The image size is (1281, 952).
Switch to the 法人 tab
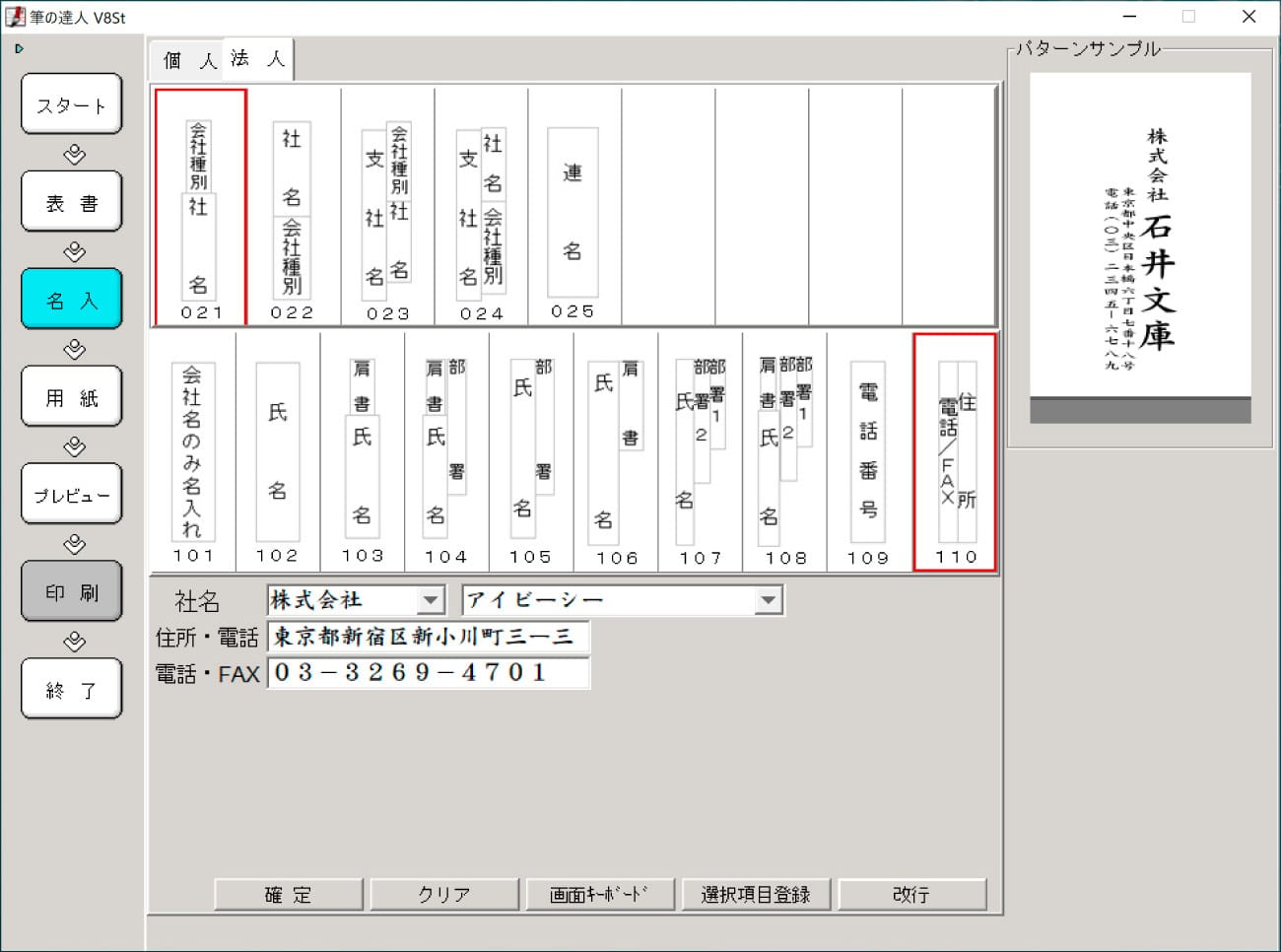click(258, 59)
